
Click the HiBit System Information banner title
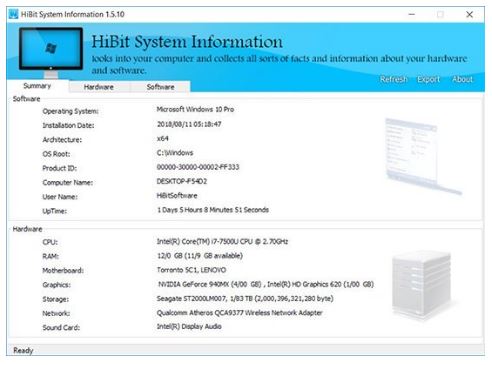[187, 42]
